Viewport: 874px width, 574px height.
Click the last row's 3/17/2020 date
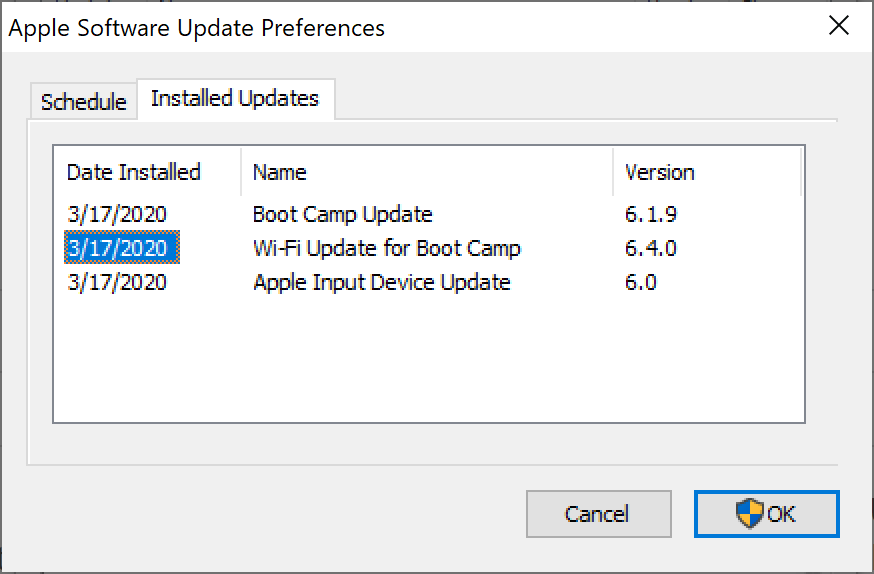pos(116,282)
